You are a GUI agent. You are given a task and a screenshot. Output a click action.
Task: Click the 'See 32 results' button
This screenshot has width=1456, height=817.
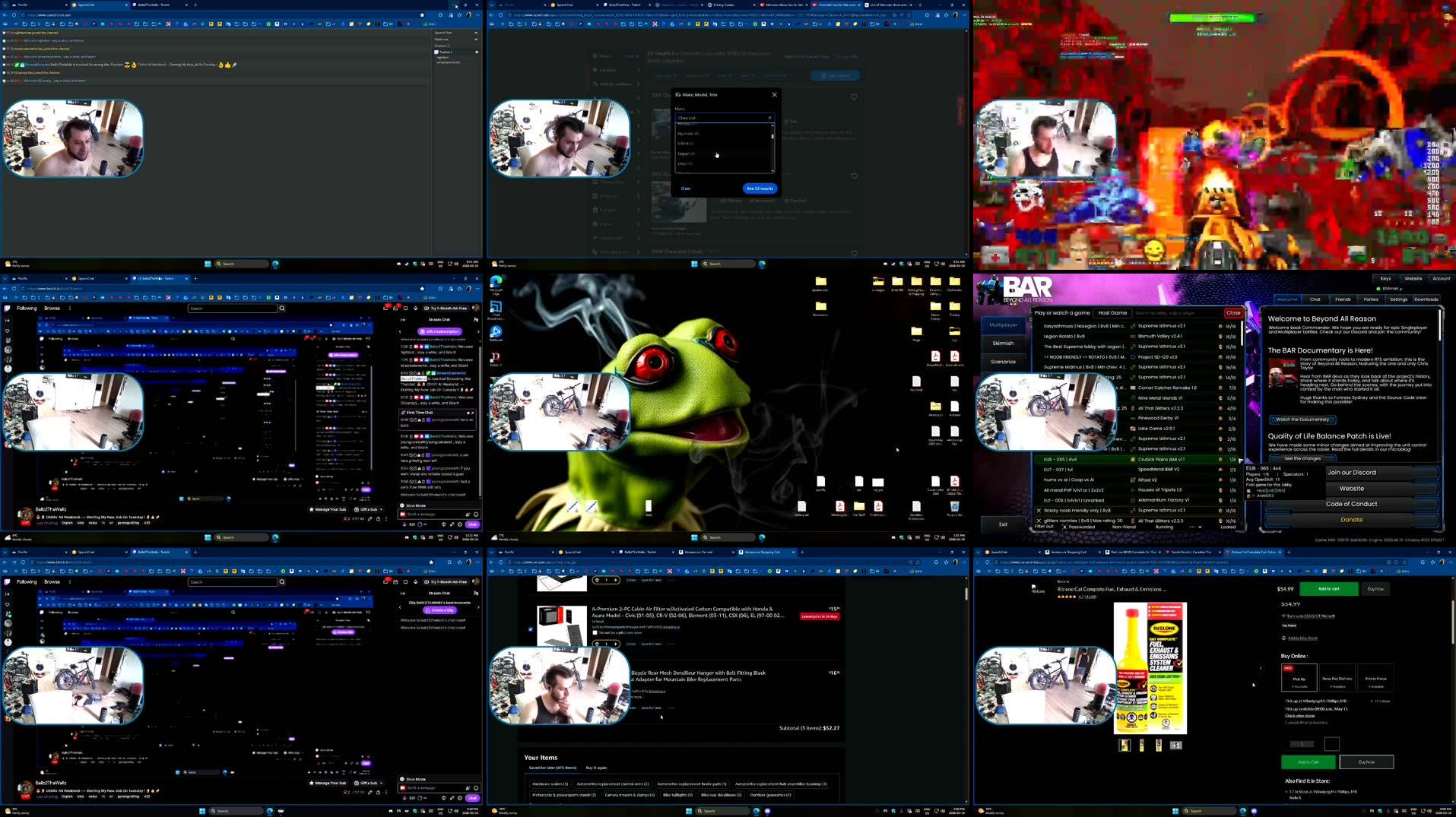point(760,188)
